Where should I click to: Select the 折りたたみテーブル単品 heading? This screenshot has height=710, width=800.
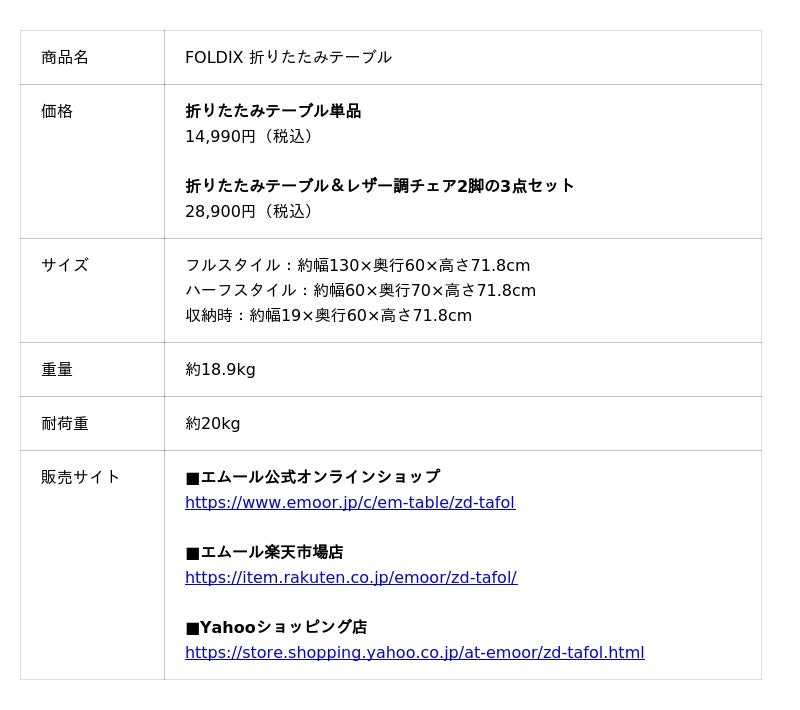pos(273,111)
